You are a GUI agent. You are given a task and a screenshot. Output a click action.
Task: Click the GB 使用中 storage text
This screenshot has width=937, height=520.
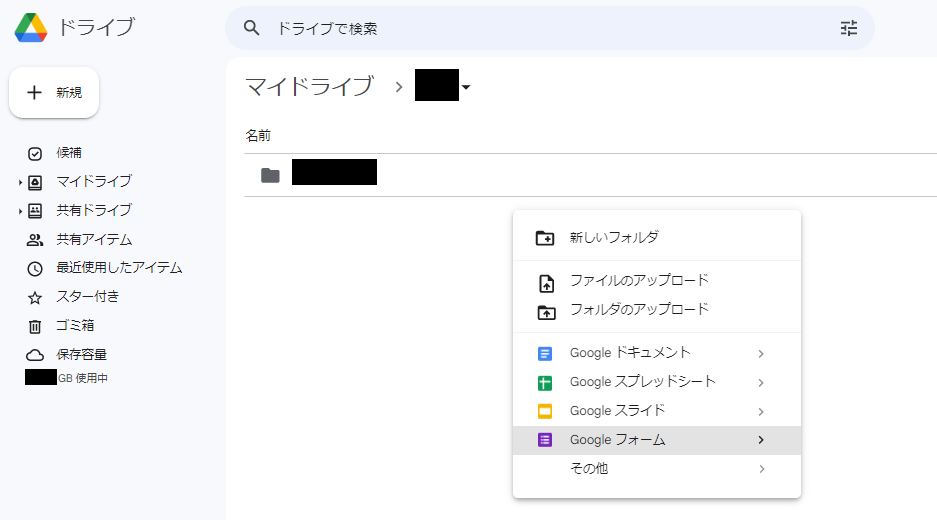82,378
